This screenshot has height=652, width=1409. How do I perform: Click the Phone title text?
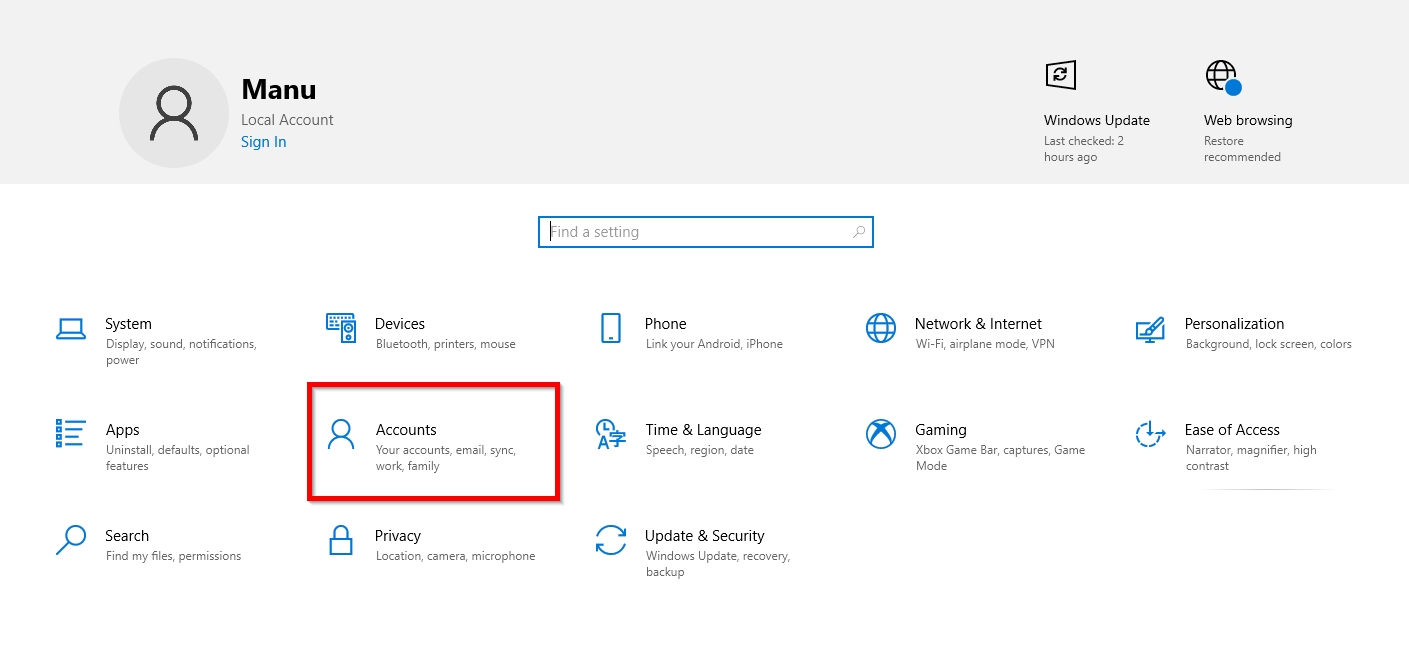click(666, 324)
